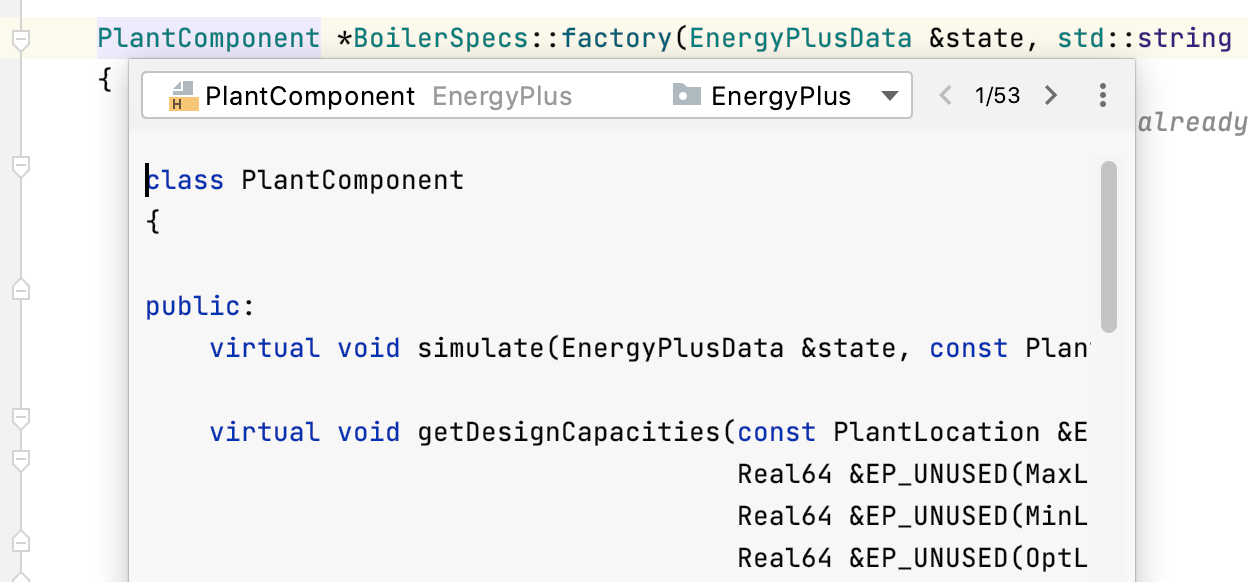Go to previous definition with left arrow

point(945,96)
